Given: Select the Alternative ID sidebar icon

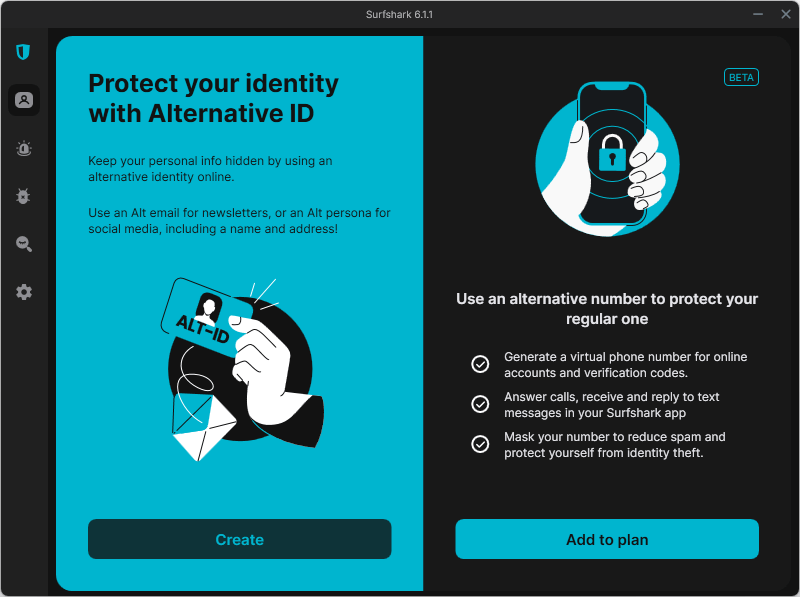Looking at the screenshot, I should 24,100.
